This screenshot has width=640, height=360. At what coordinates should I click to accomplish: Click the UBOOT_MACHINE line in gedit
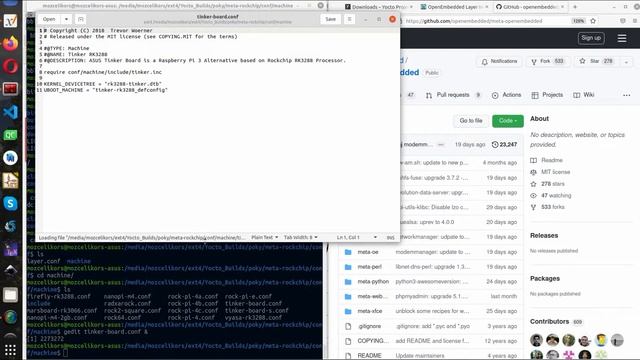pos(106,90)
